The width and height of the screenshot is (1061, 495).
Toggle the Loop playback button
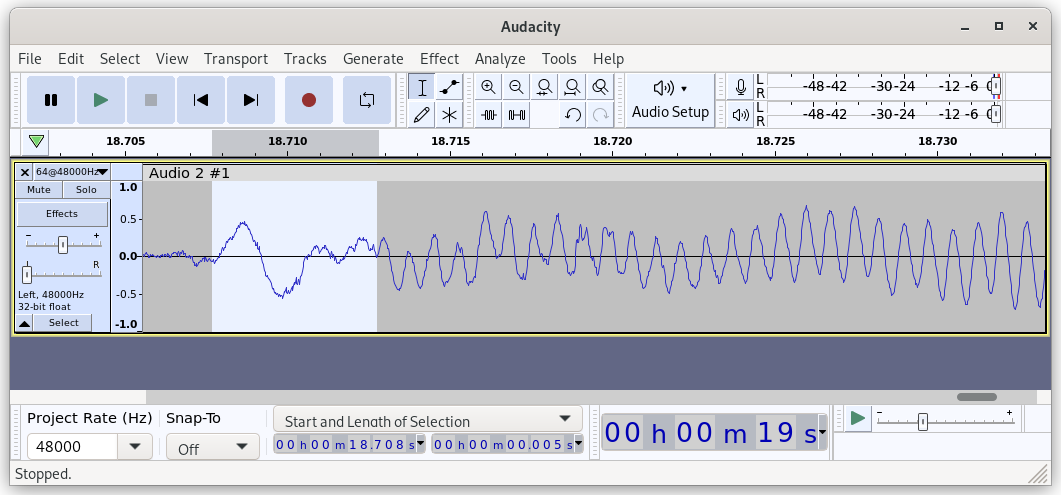click(367, 100)
